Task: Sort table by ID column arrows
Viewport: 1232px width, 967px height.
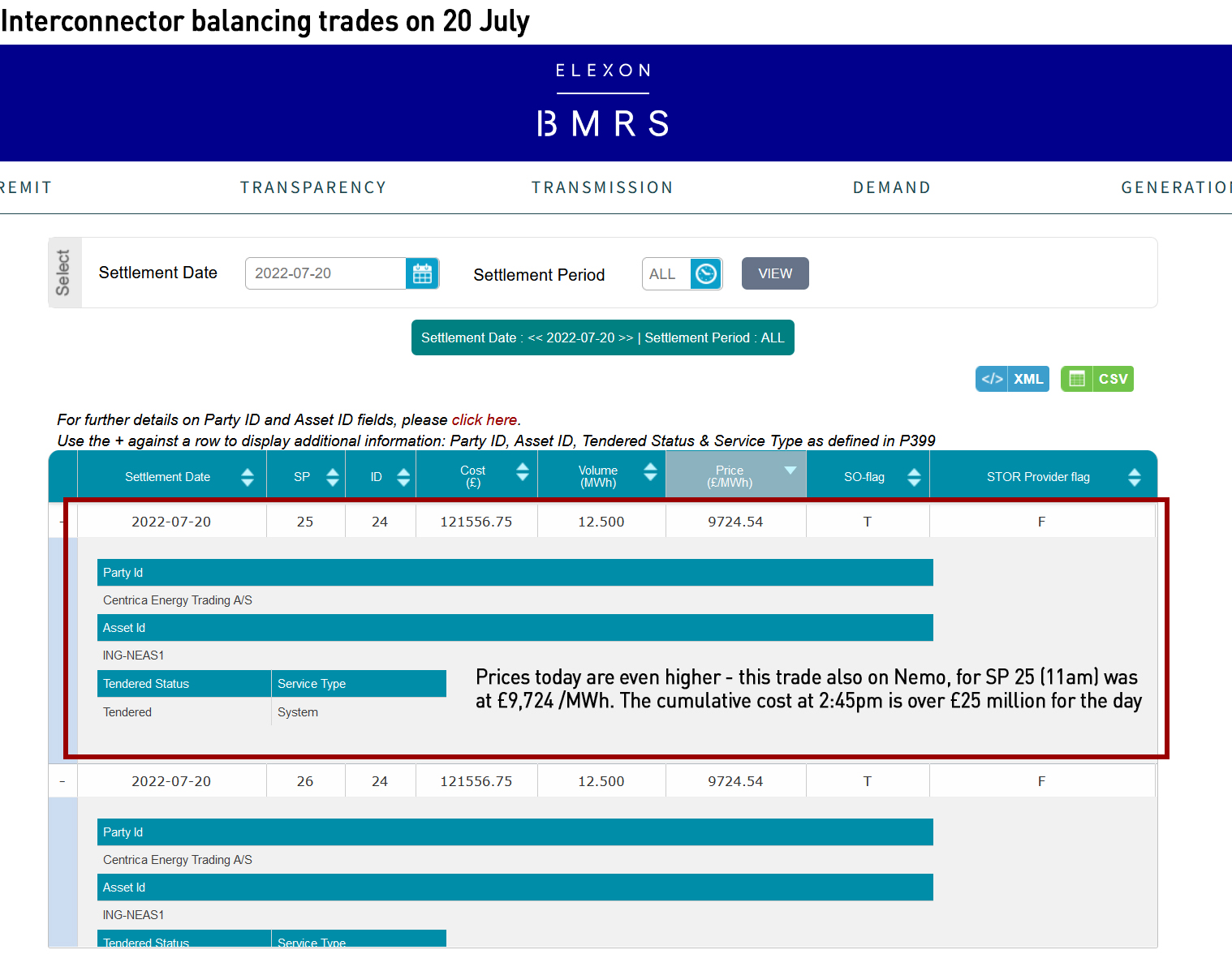Action: pos(403,477)
